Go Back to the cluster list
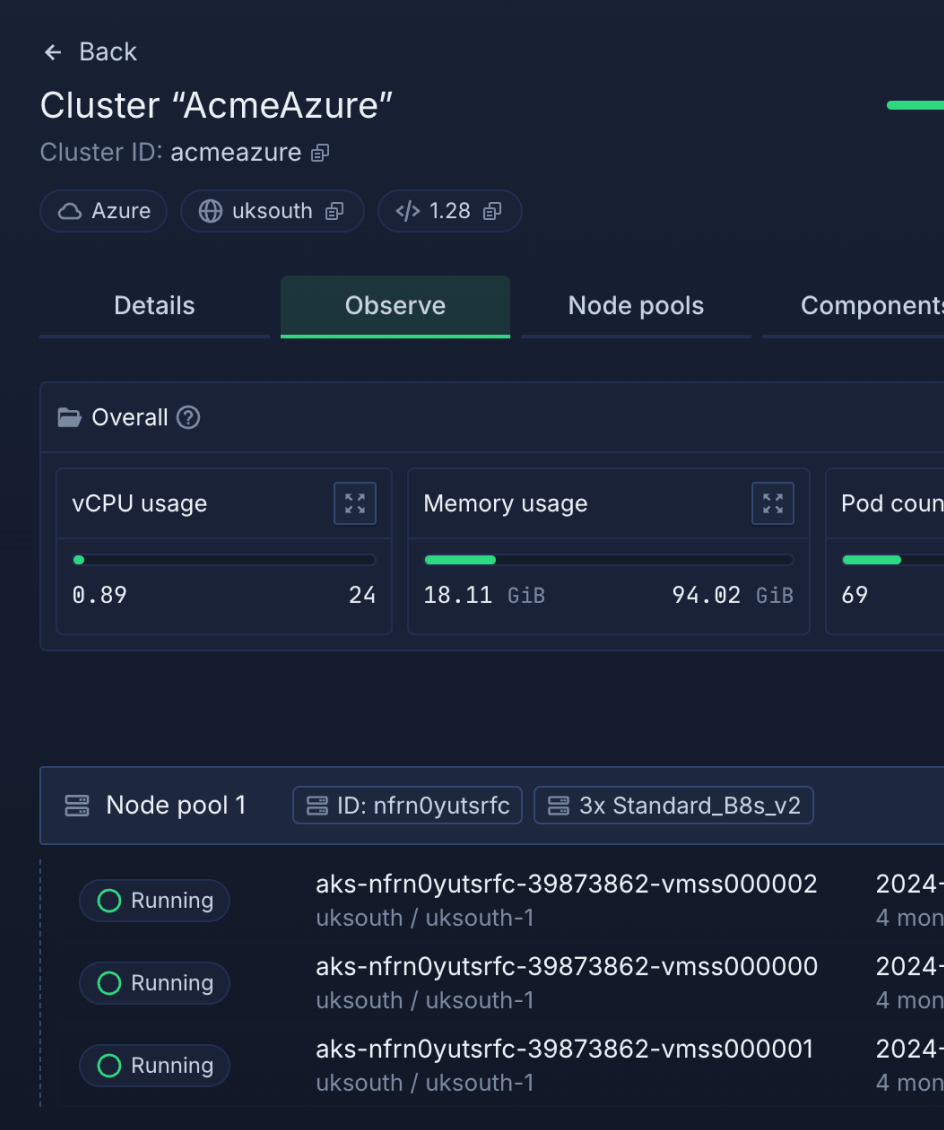 point(89,52)
